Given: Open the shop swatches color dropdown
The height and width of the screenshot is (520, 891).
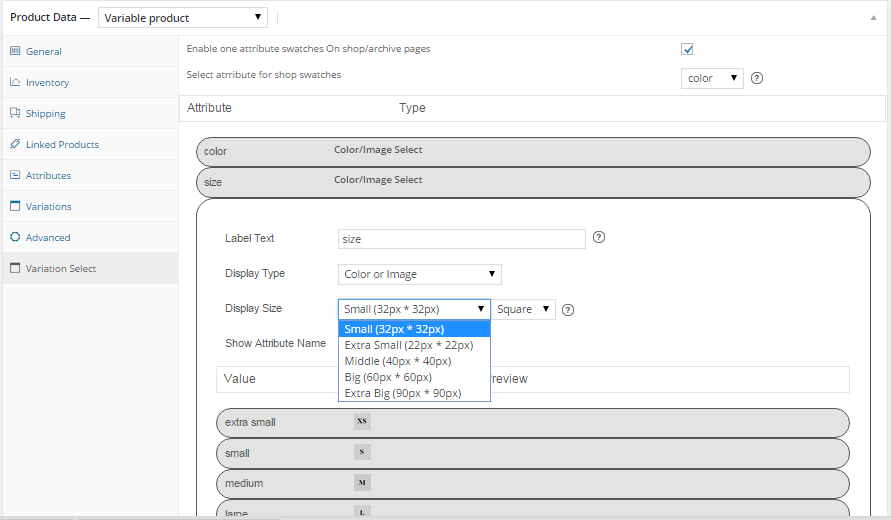Looking at the screenshot, I should [x=712, y=78].
